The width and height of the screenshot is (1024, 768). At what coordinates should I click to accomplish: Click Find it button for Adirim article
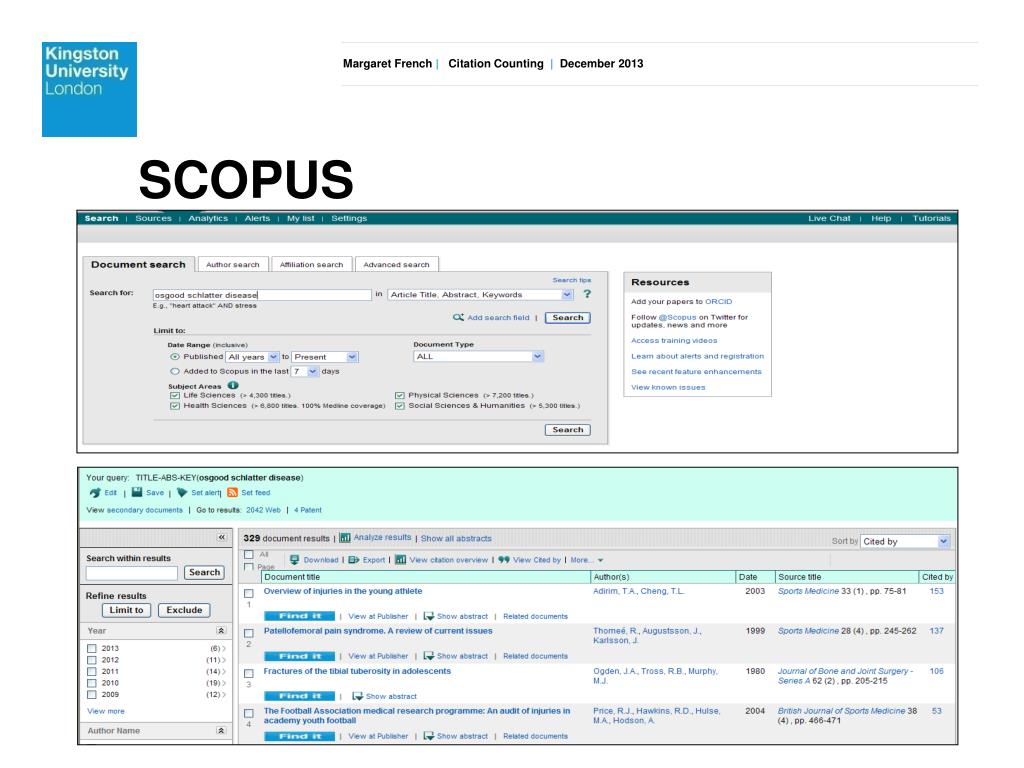click(299, 616)
